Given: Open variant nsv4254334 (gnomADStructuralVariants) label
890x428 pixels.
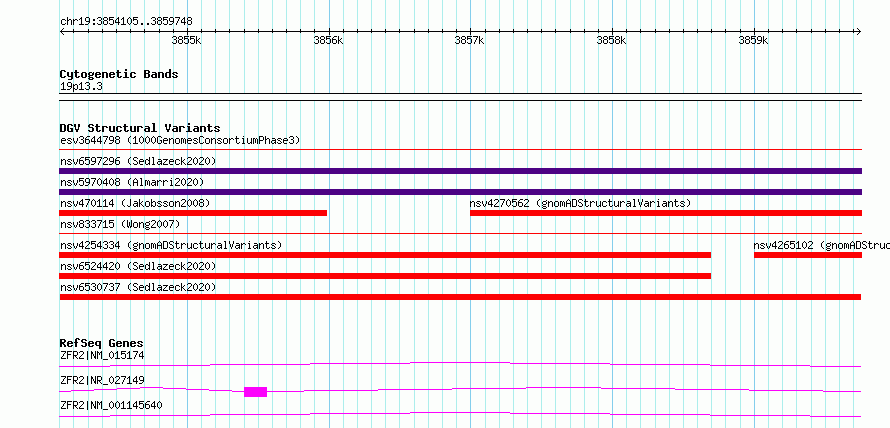Looking at the screenshot, I should click(x=171, y=245).
